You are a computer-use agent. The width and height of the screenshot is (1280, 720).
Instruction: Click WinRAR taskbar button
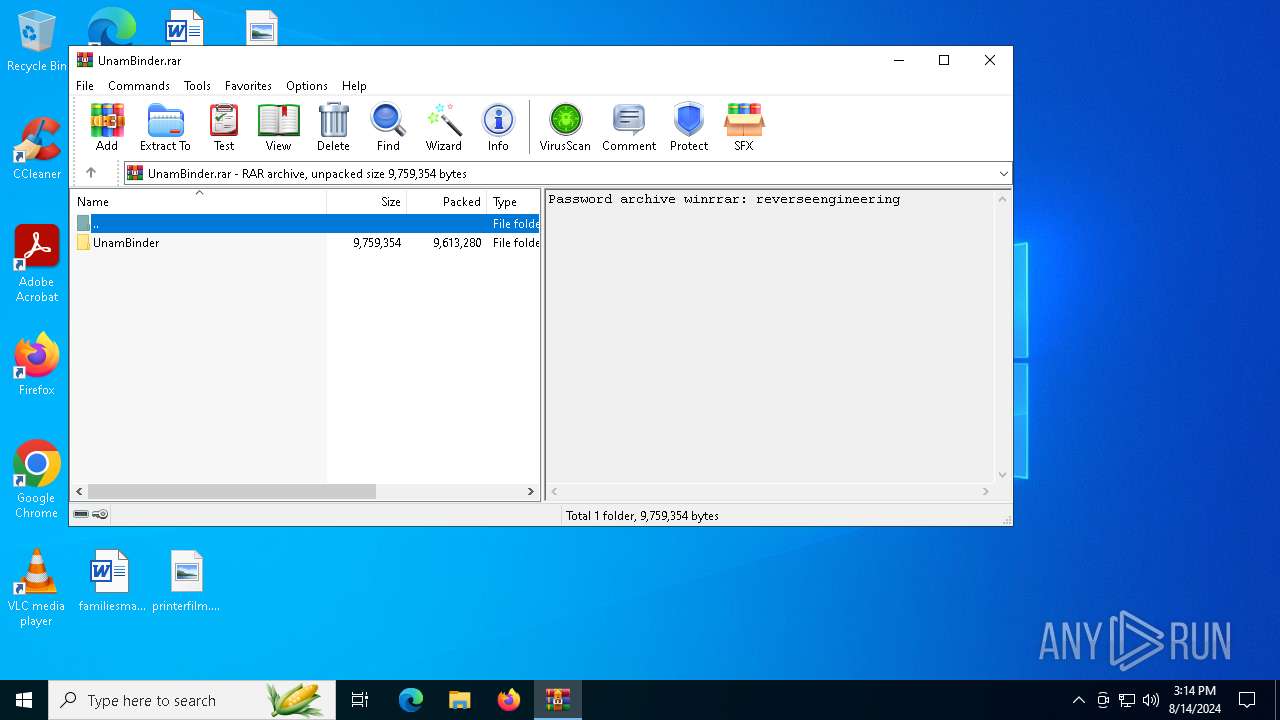click(557, 700)
